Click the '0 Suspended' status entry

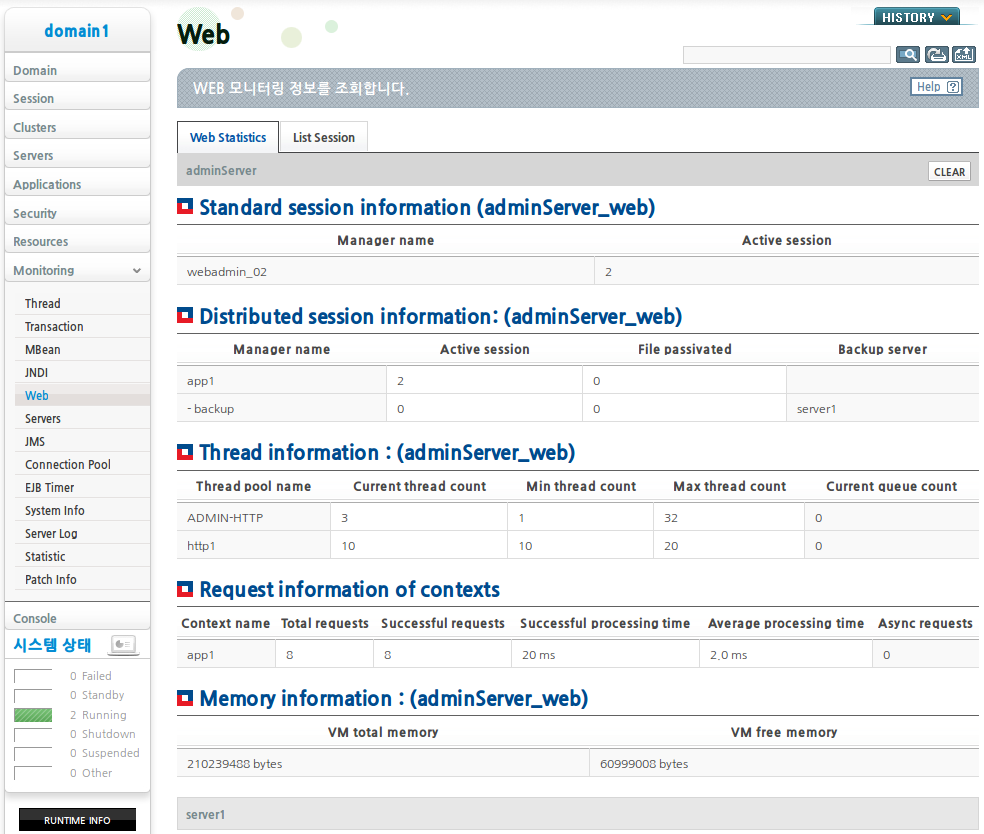[x=105, y=753]
